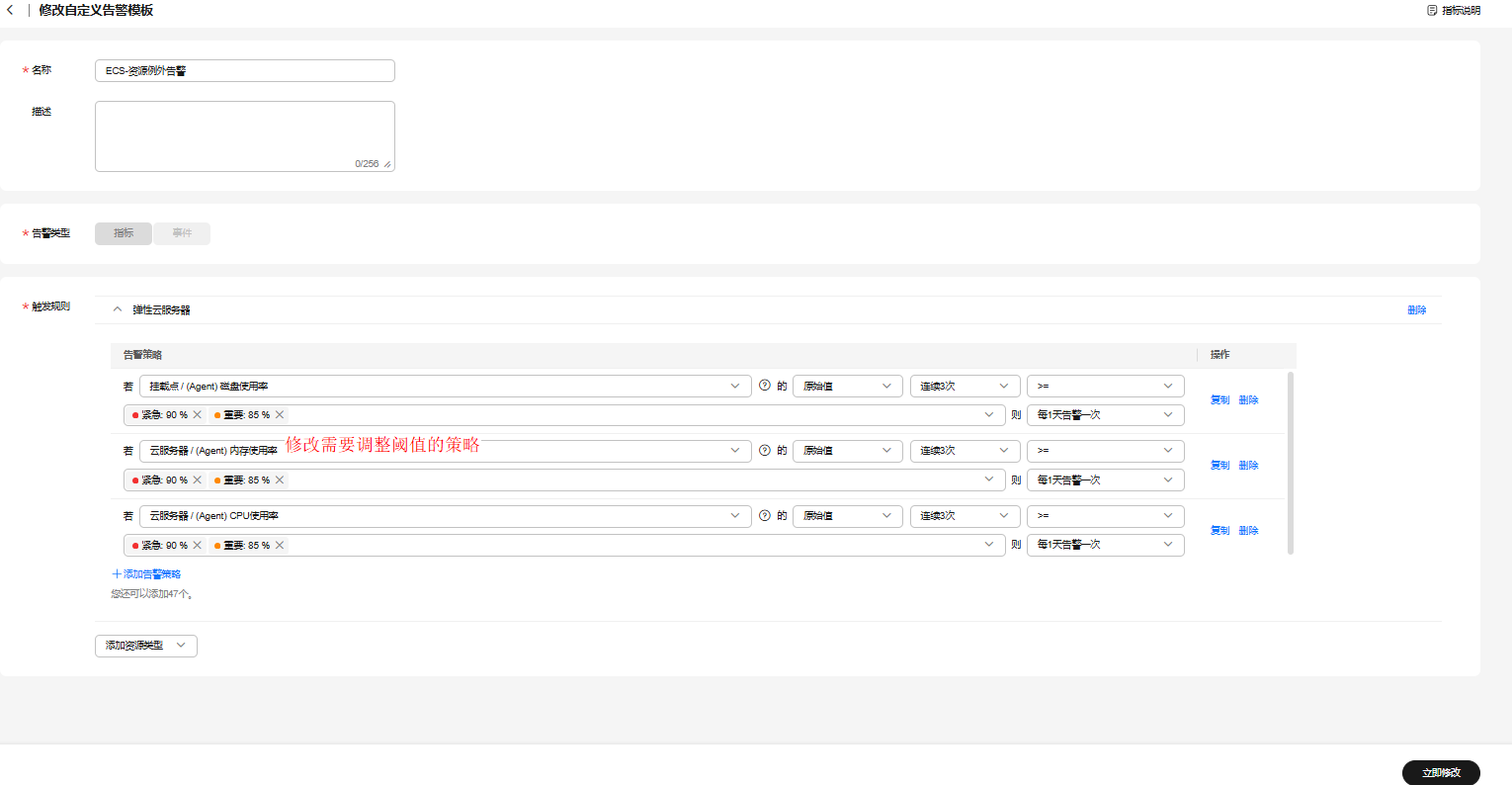Remove 紧急 90% tag from CPU usage policy
This screenshot has width=1512, height=785.
(198, 546)
